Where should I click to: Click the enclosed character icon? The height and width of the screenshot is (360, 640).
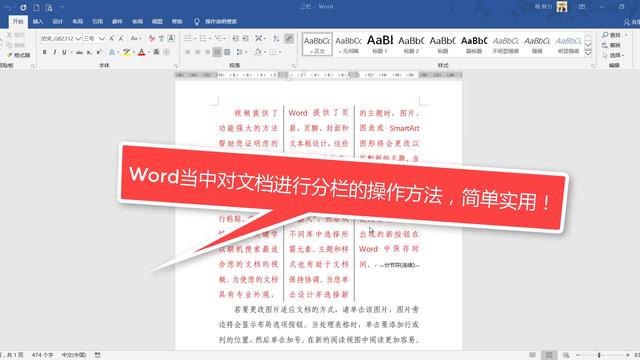click(167, 52)
